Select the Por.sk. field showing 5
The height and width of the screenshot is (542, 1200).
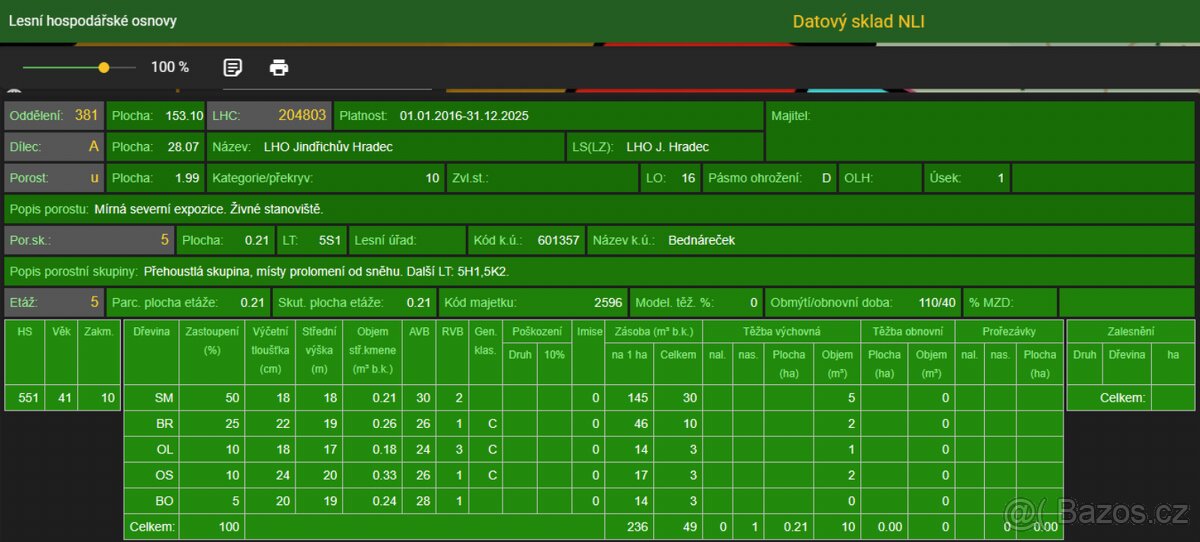[89, 240]
